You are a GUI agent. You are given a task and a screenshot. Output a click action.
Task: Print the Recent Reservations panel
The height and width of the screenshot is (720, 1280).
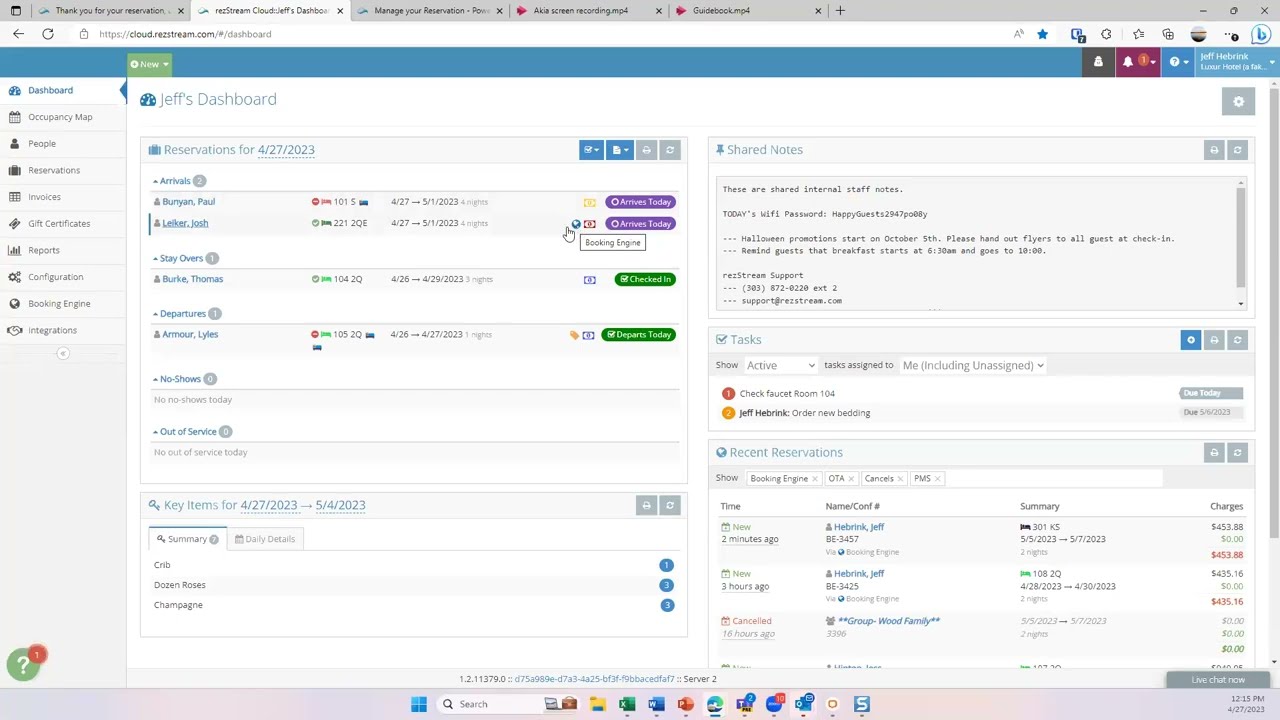click(1214, 453)
